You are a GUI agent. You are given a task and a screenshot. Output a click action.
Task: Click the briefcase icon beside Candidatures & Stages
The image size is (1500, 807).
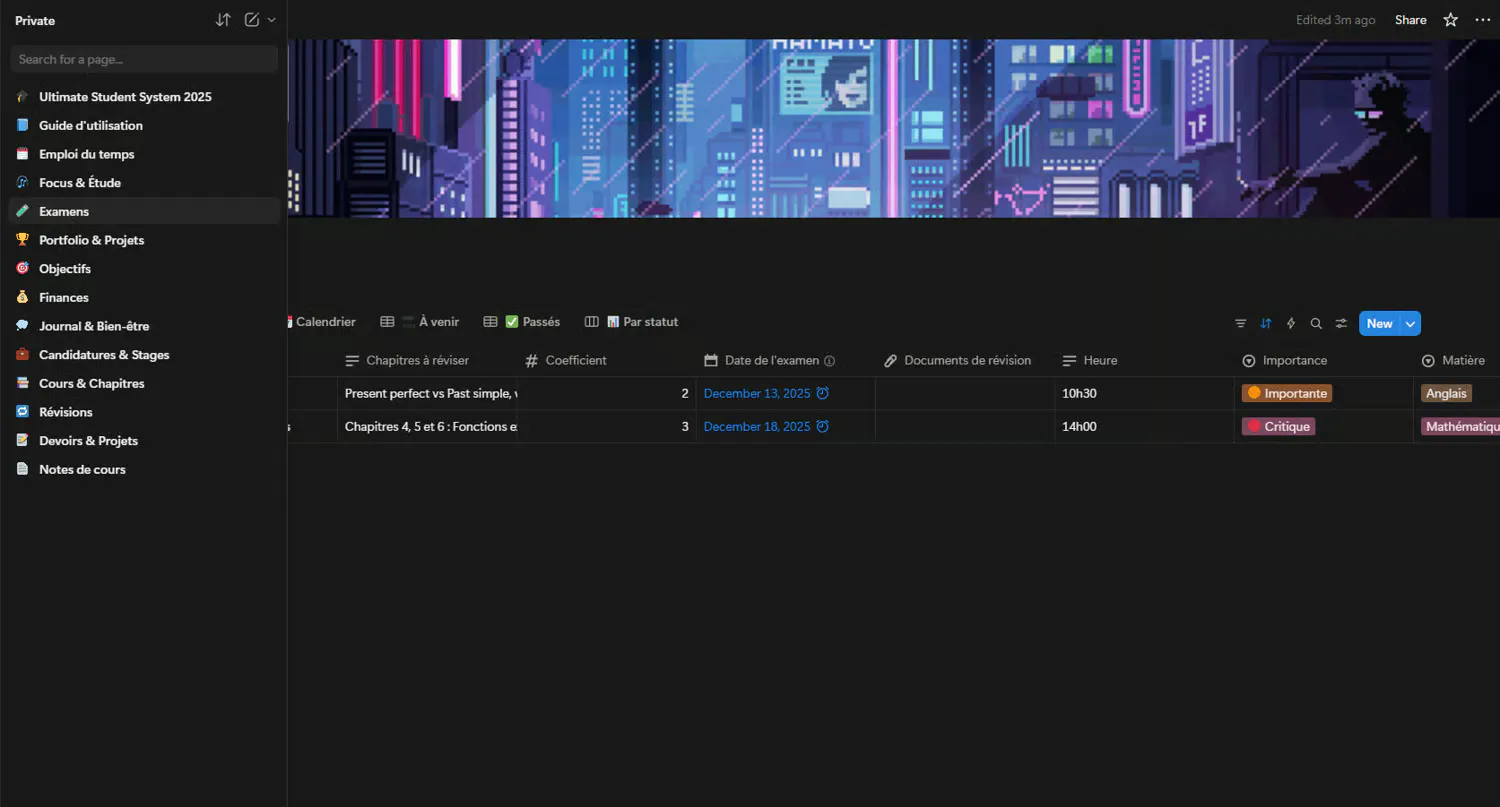pos(22,355)
